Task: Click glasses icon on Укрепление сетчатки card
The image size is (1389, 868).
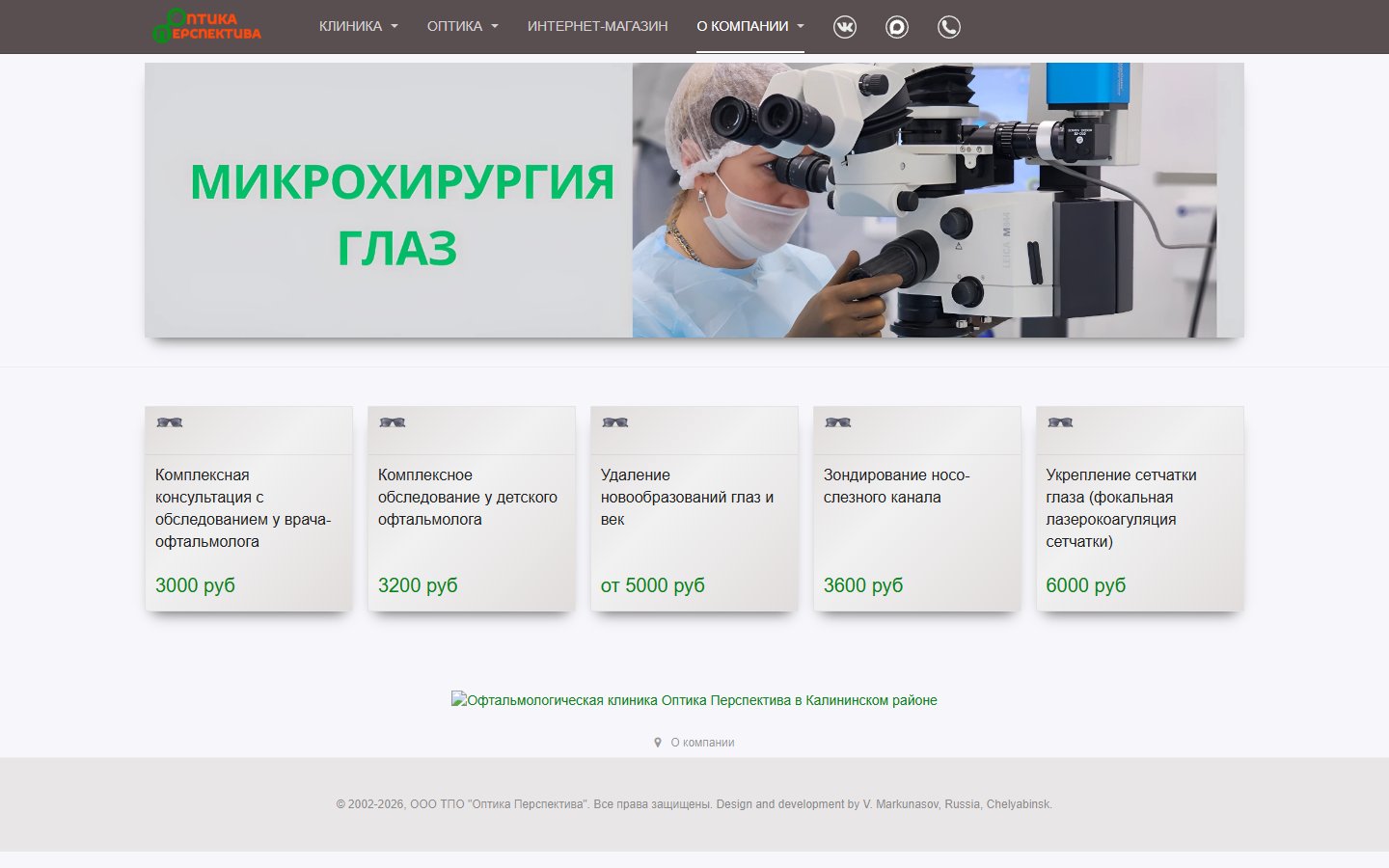Action: [1061, 422]
